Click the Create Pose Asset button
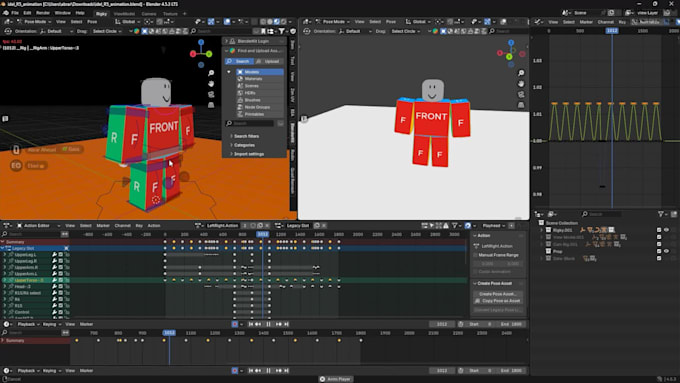The height and width of the screenshot is (383, 680). (x=497, y=294)
